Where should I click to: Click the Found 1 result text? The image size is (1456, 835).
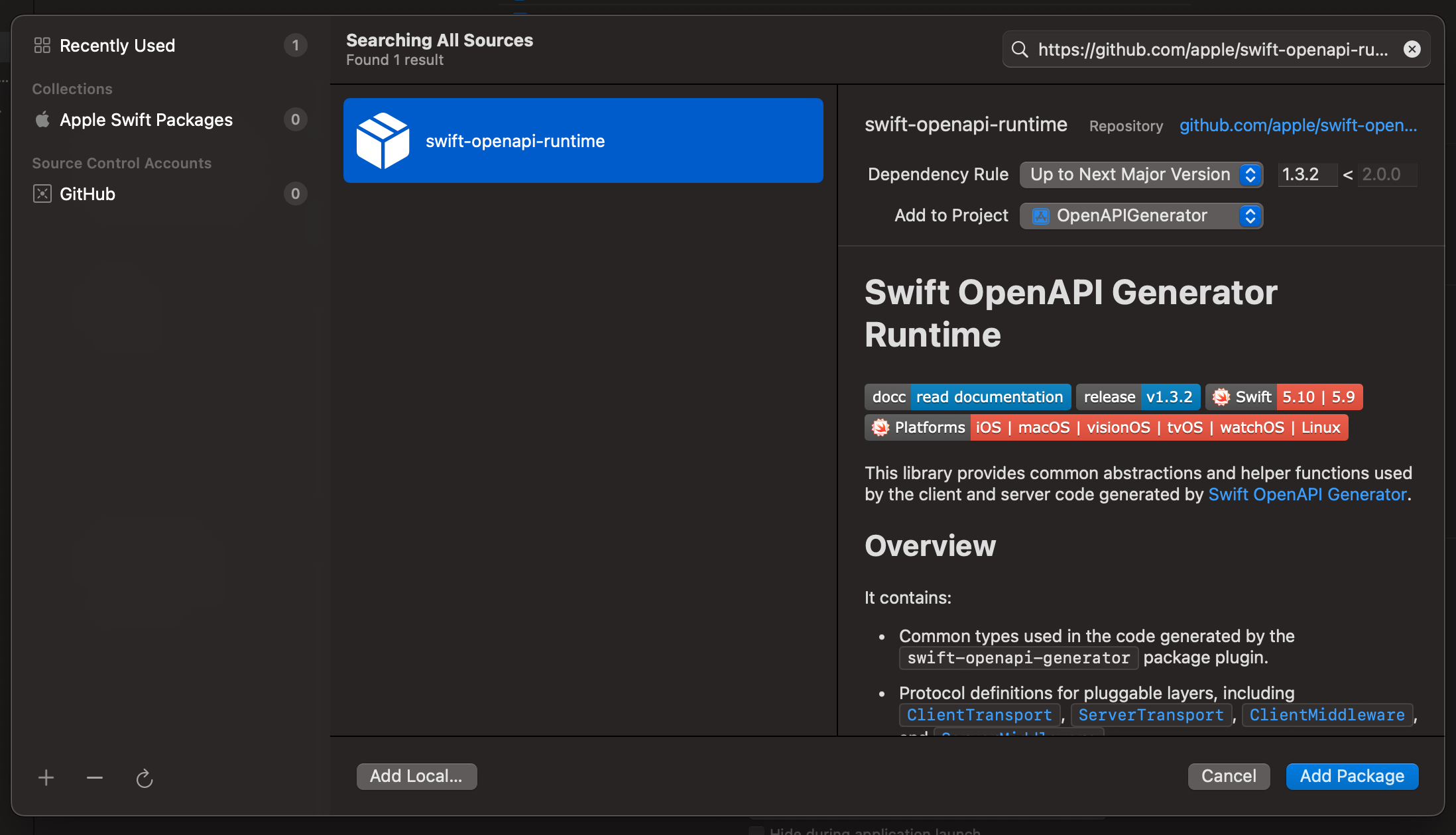click(x=394, y=60)
